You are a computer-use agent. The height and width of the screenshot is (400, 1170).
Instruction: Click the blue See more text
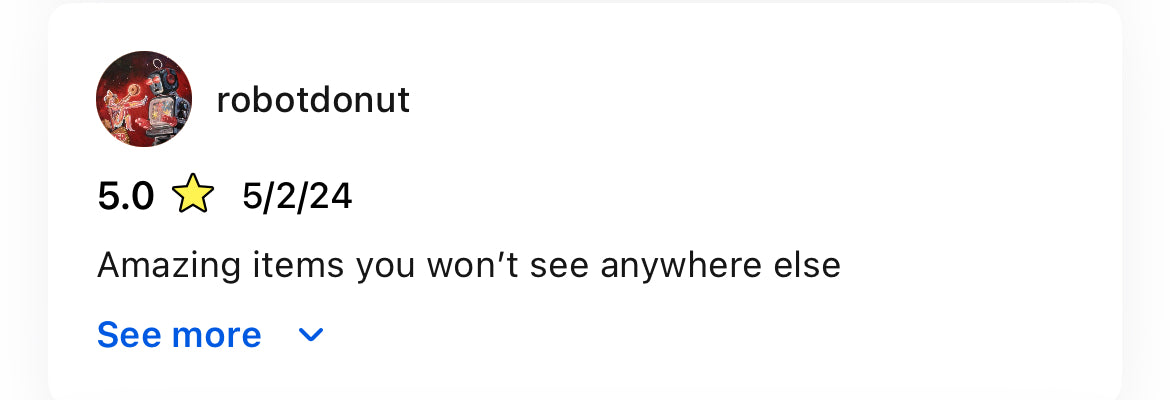[x=179, y=335]
